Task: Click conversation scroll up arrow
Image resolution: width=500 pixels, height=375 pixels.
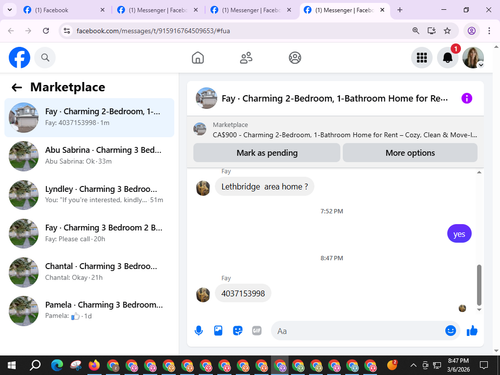Action: (479, 172)
